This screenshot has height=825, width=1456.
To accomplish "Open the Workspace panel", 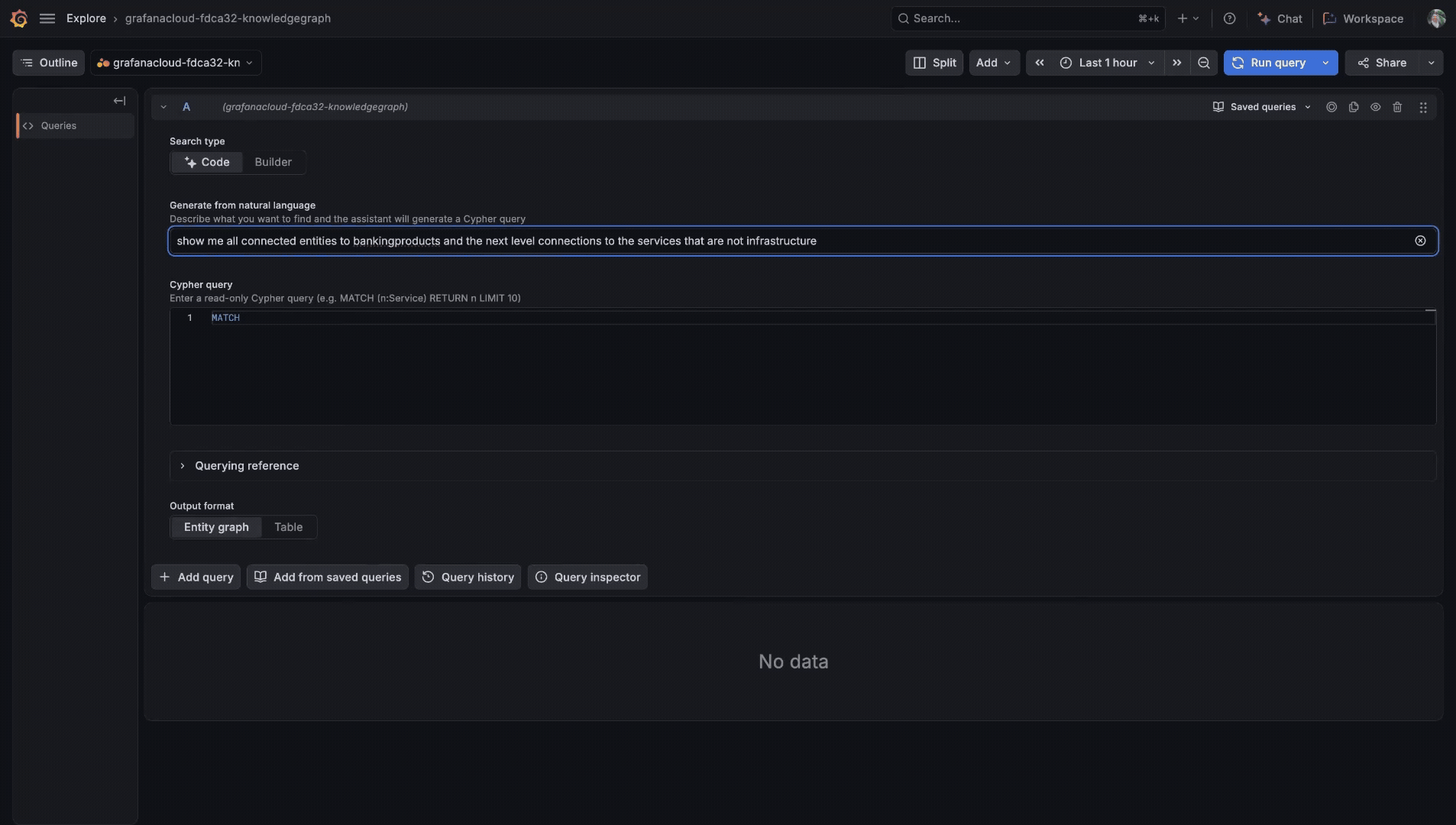I will [x=1364, y=18].
